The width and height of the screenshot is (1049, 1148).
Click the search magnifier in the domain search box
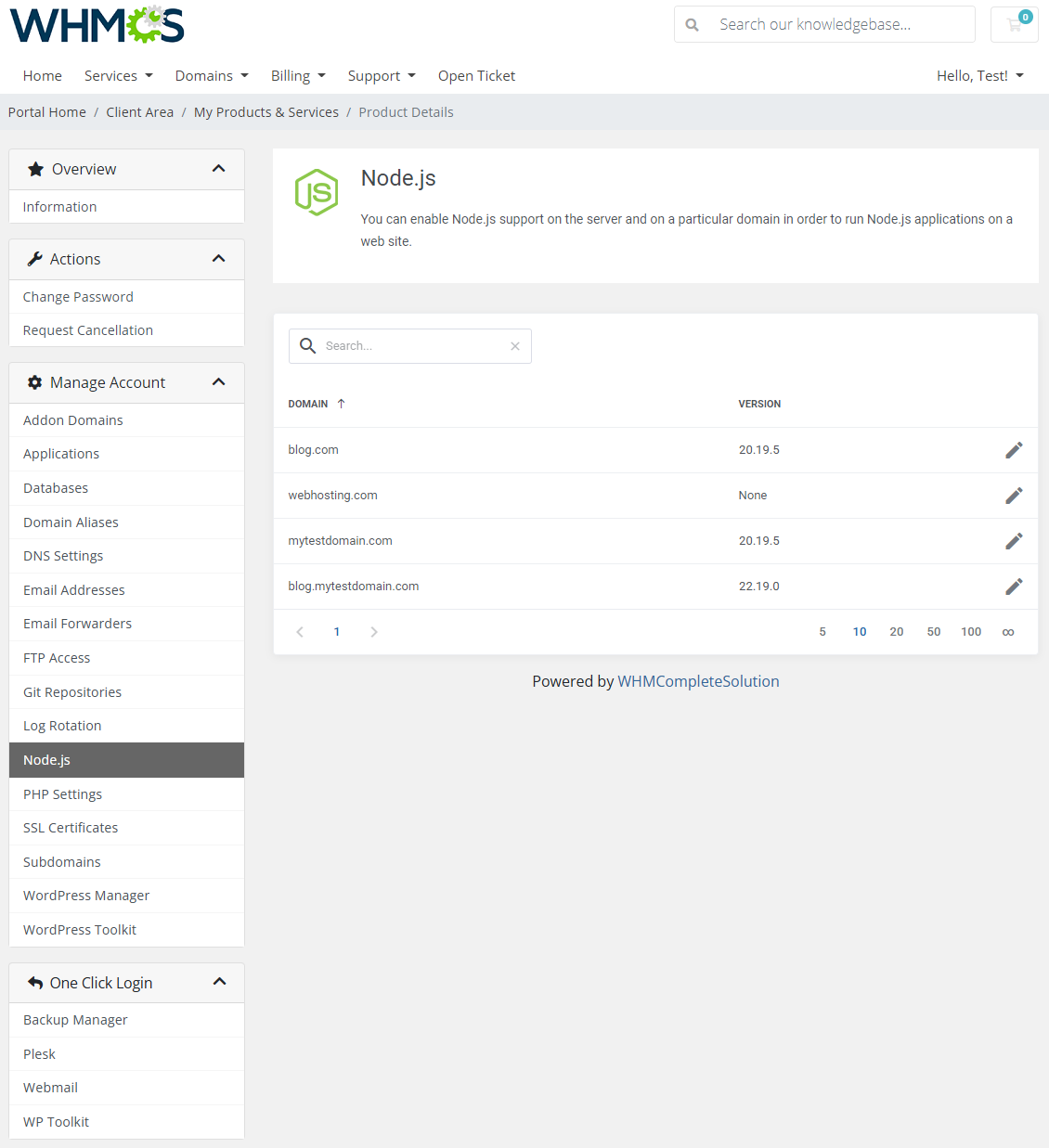pos(307,345)
